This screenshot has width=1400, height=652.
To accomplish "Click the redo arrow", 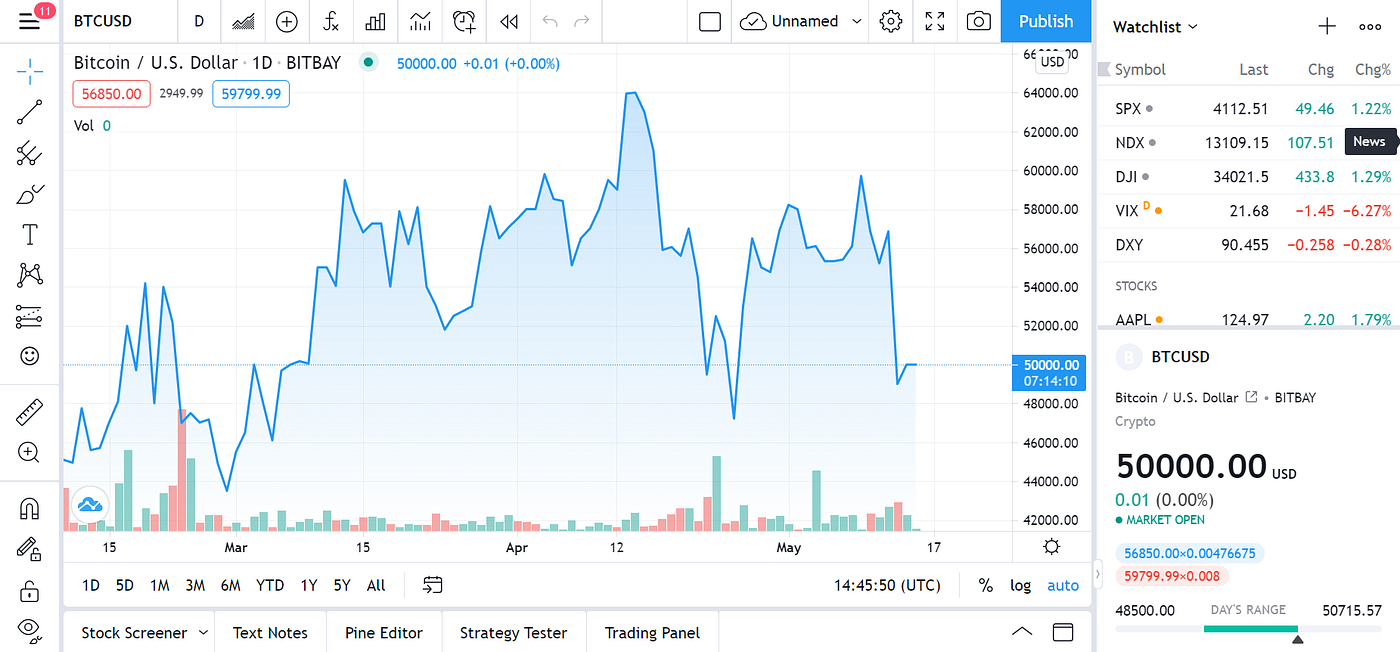I will 582,21.
